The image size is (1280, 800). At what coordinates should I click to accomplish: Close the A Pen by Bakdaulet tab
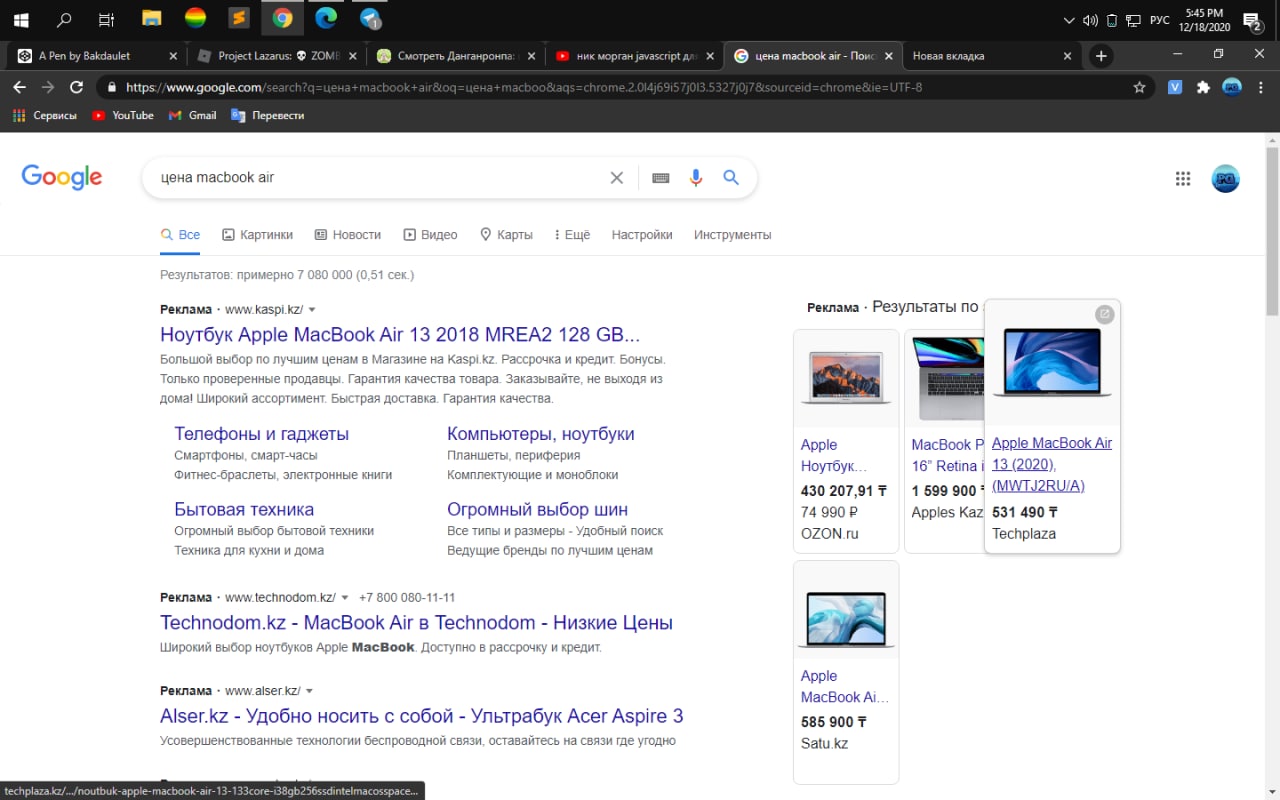tap(173, 56)
